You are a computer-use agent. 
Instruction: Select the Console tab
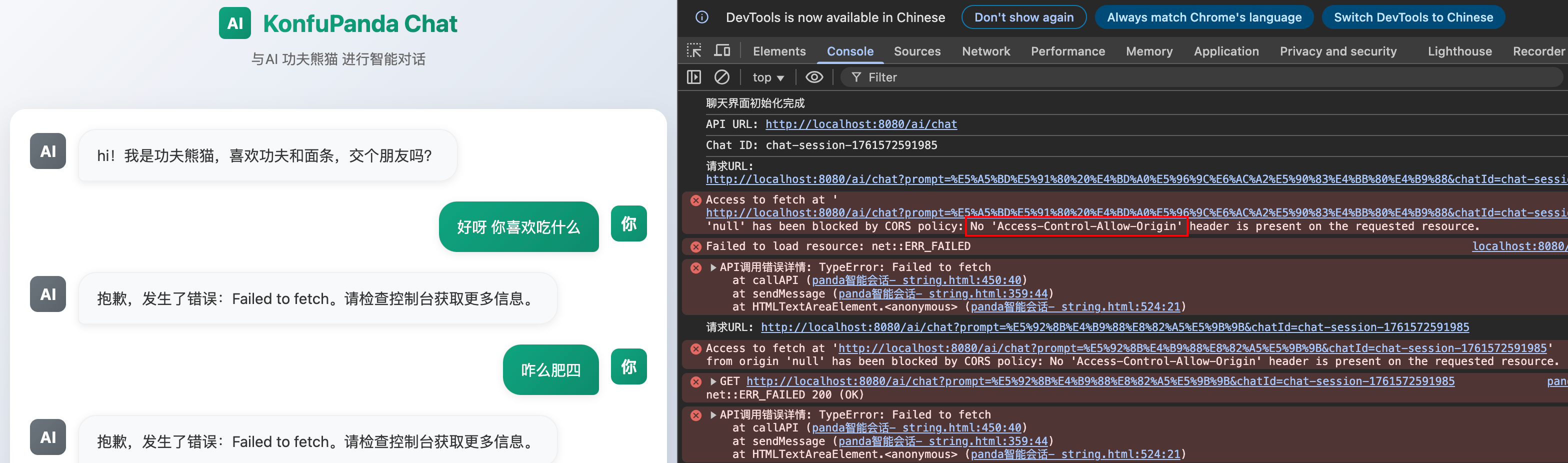(x=849, y=51)
